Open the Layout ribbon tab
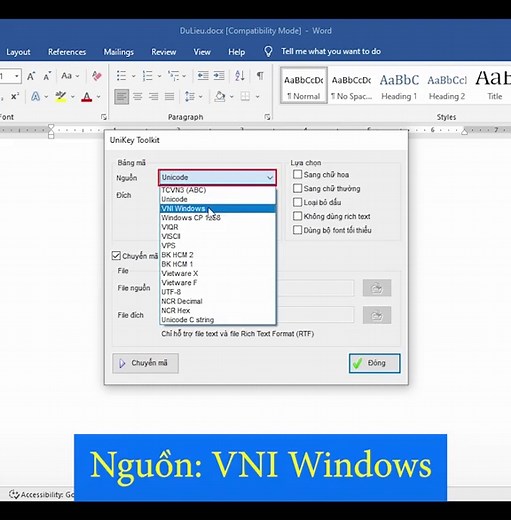511x520 pixels. tap(18, 52)
